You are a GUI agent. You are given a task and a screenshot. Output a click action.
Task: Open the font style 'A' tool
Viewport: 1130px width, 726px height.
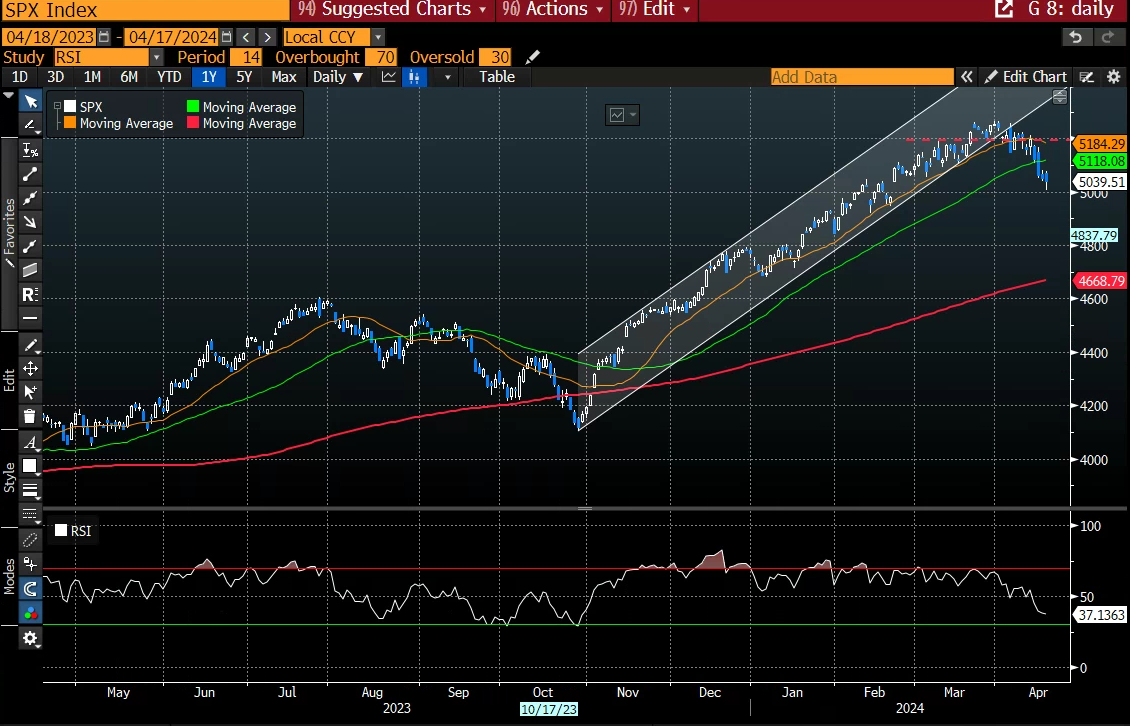tap(30, 442)
